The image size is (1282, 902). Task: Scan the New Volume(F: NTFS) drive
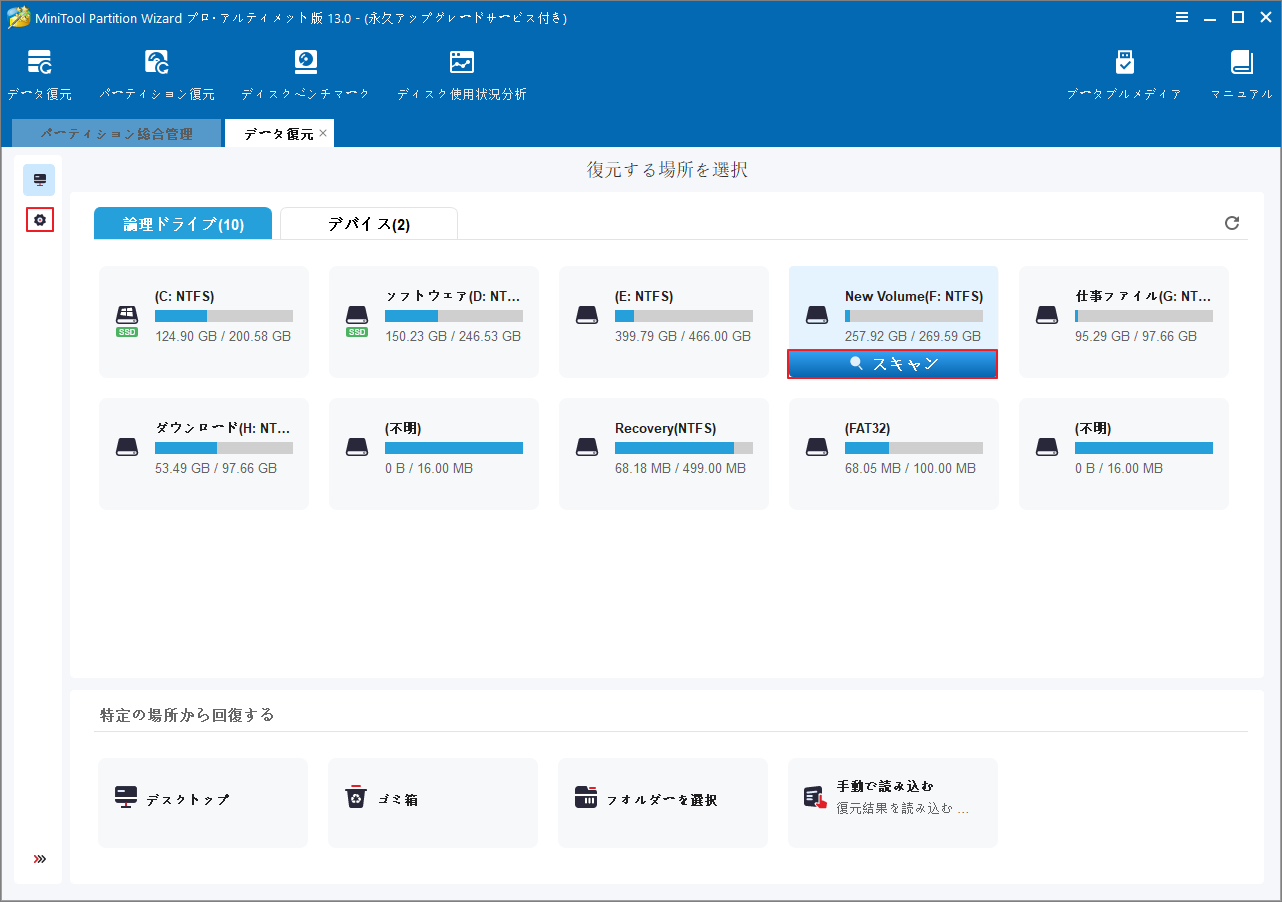click(892, 363)
